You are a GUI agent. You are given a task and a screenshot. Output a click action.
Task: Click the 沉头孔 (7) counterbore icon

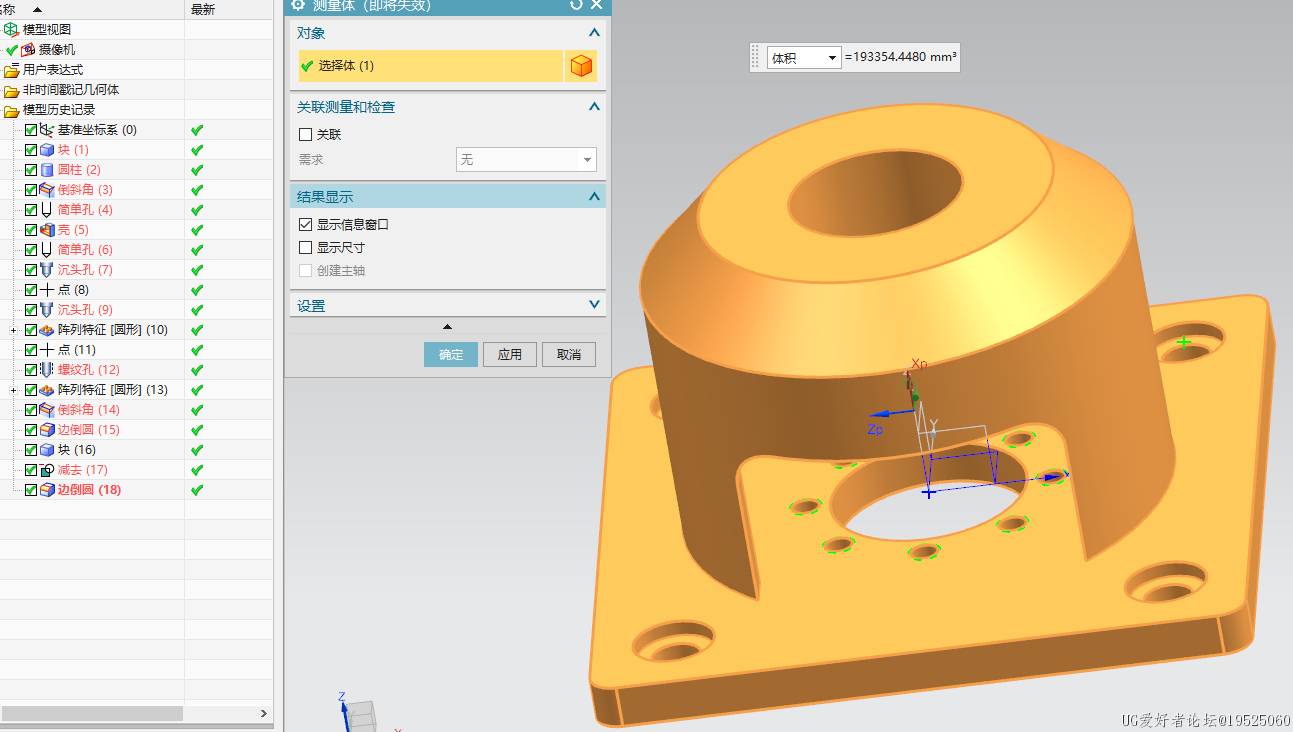(47, 270)
